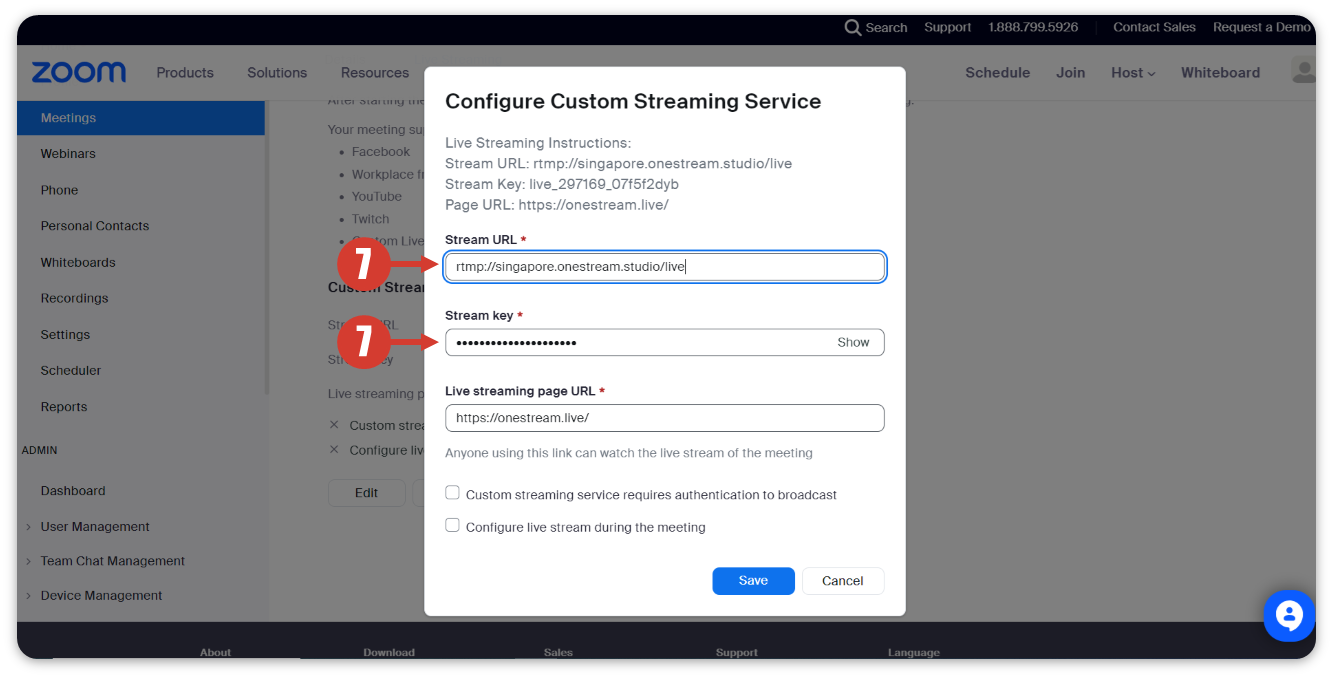
Task: Cancel the streaming service dialog
Action: [842, 581]
